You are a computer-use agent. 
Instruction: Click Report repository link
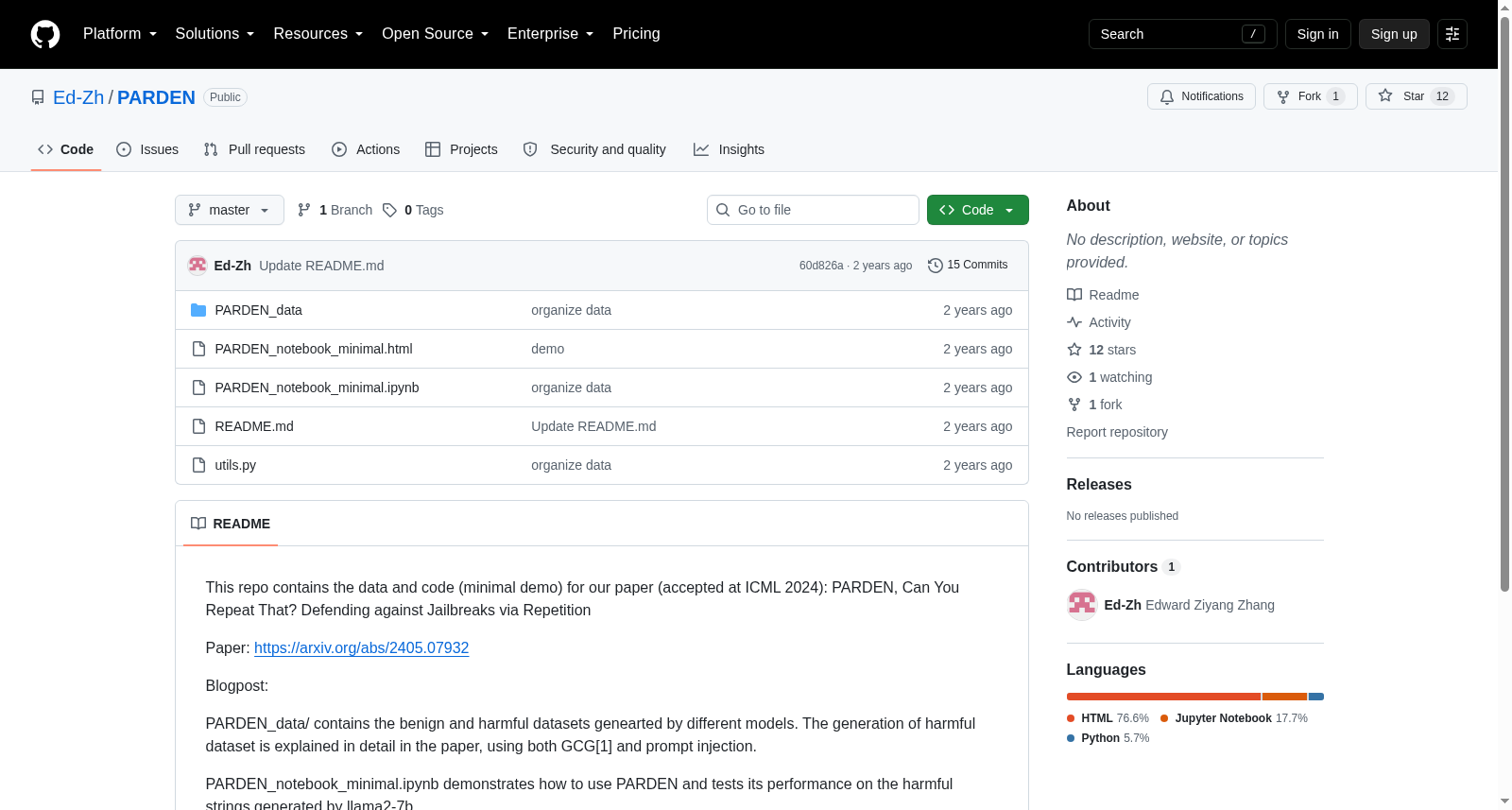click(x=1117, y=432)
